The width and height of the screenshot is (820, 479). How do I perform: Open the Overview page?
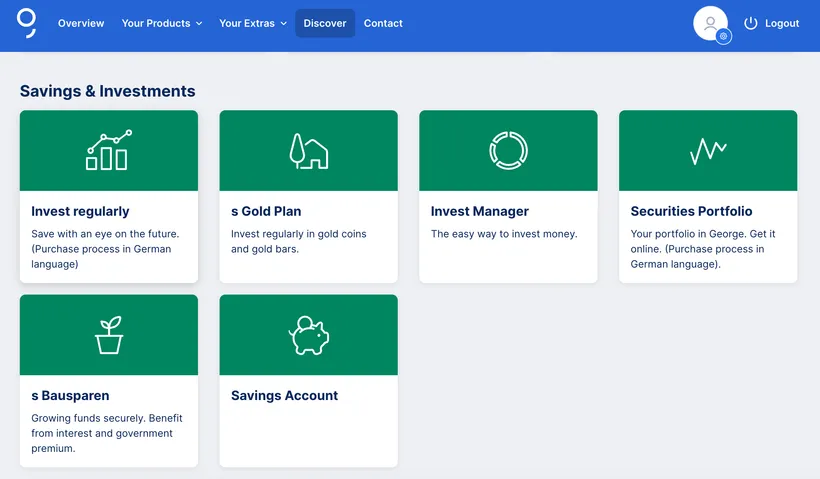[81, 23]
